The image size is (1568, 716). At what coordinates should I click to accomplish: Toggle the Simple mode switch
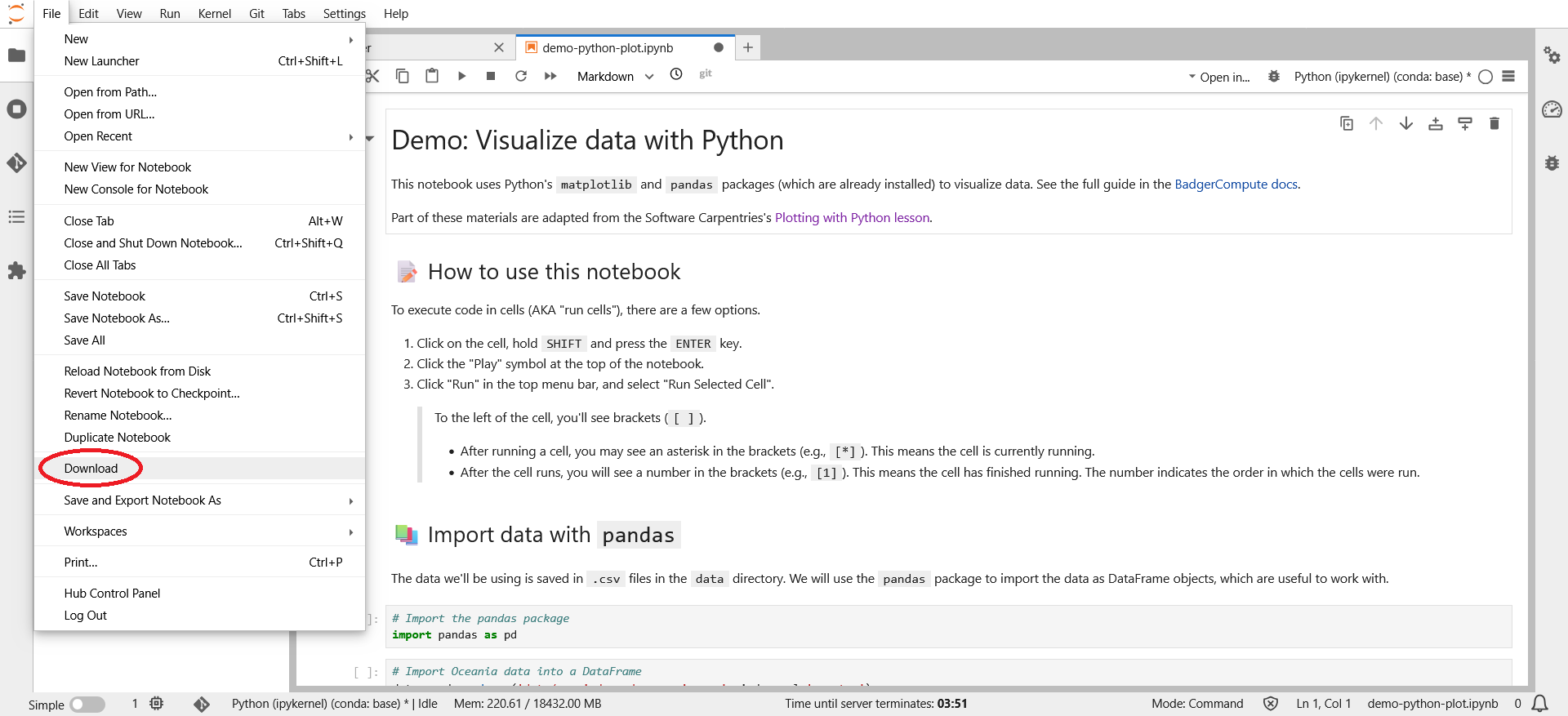coord(87,704)
